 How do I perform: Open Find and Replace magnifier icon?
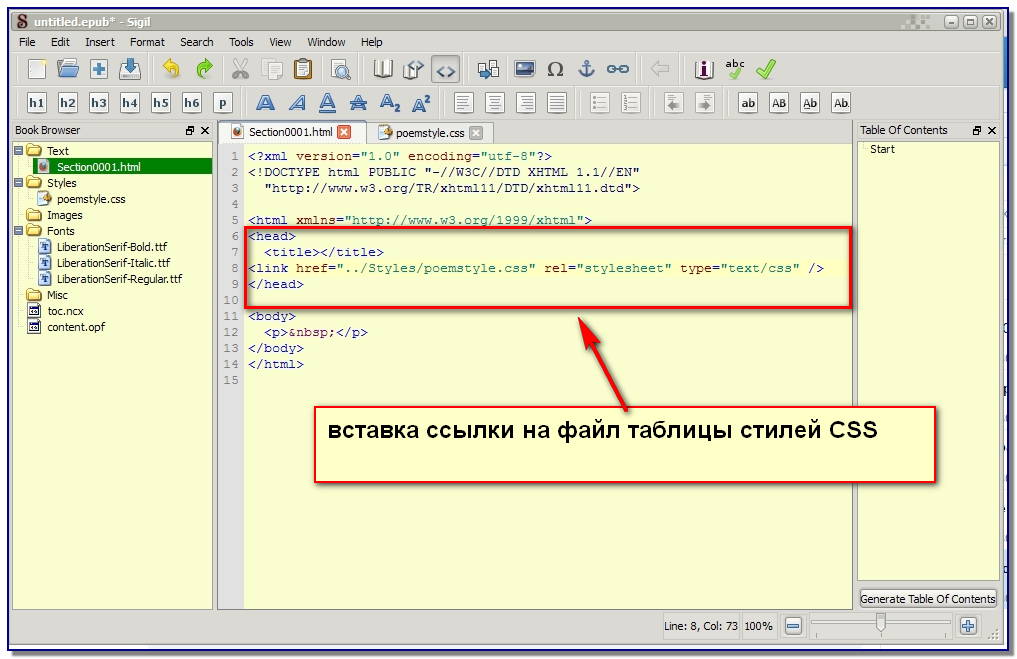click(340, 69)
